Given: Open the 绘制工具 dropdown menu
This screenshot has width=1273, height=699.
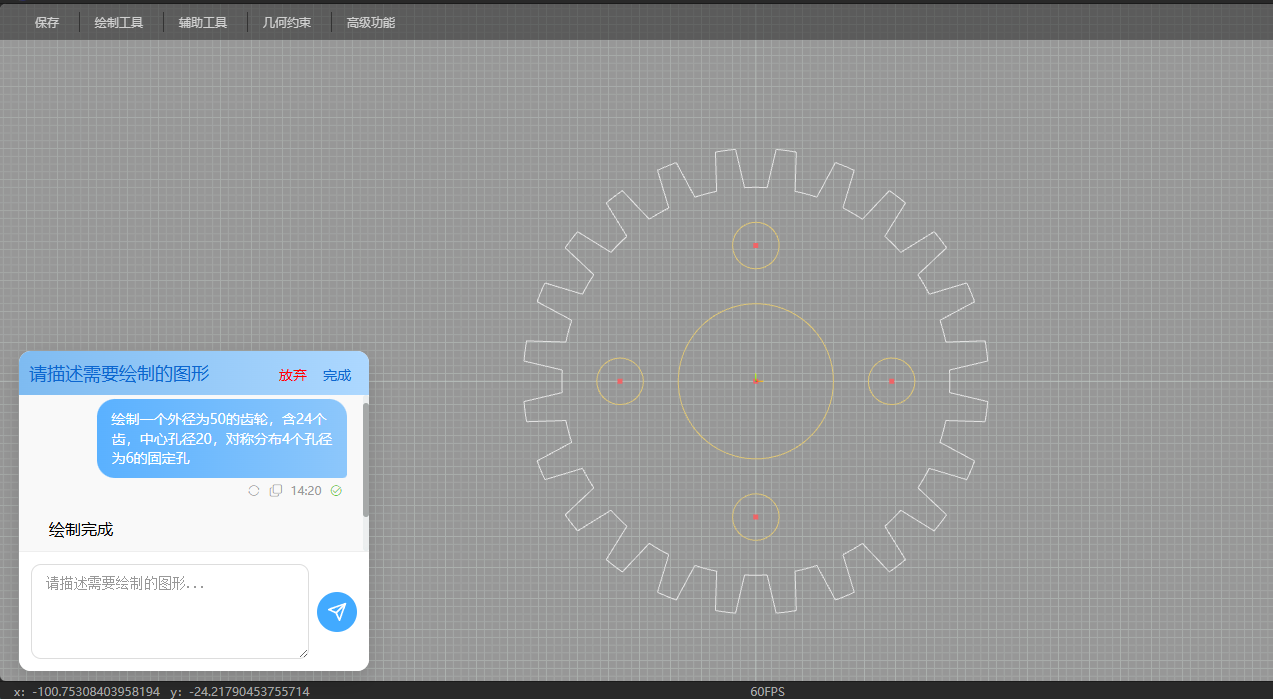Looking at the screenshot, I should pos(119,22).
